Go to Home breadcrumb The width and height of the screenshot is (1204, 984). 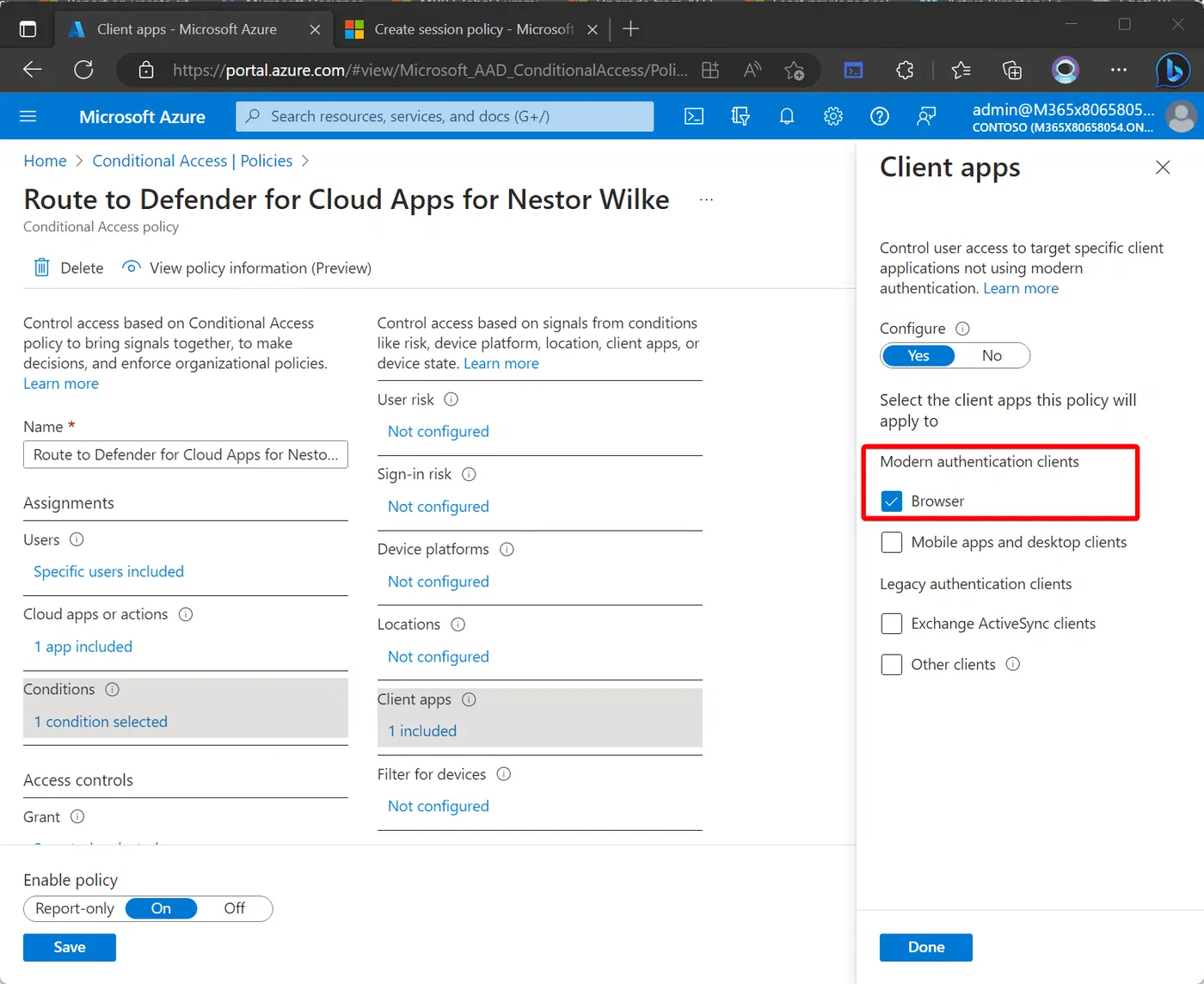tap(45, 161)
